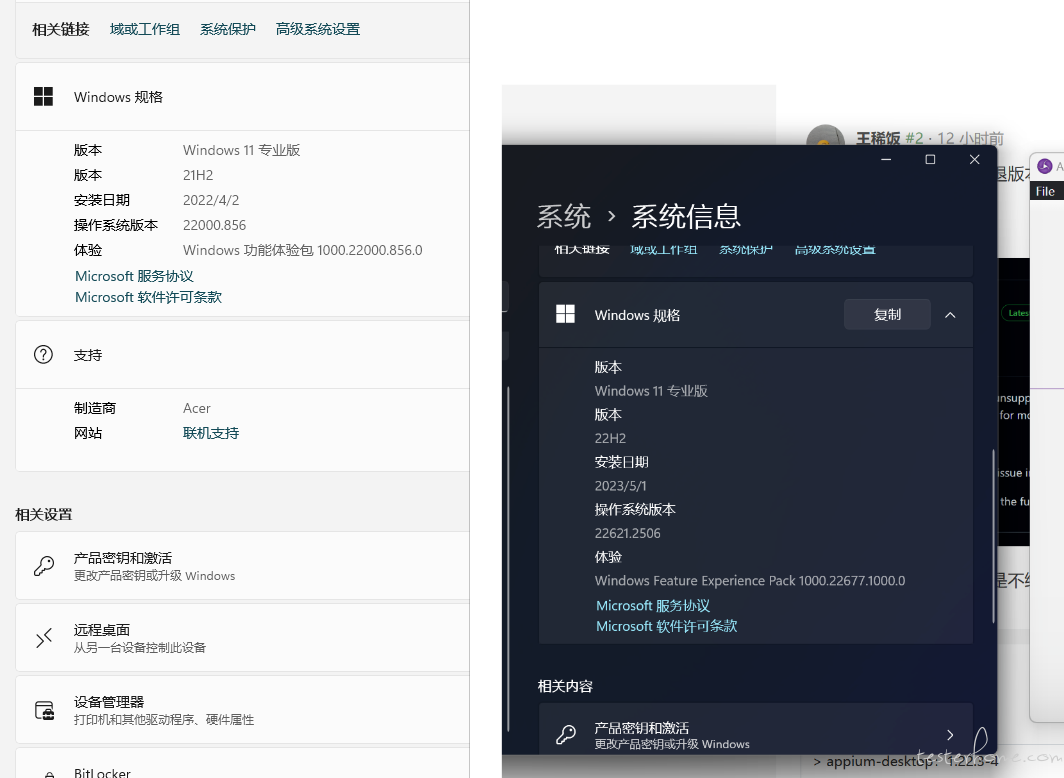Image resolution: width=1064 pixels, height=778 pixels.
Task: Click the 系统信息 breadcrumb title
Action: point(686,216)
